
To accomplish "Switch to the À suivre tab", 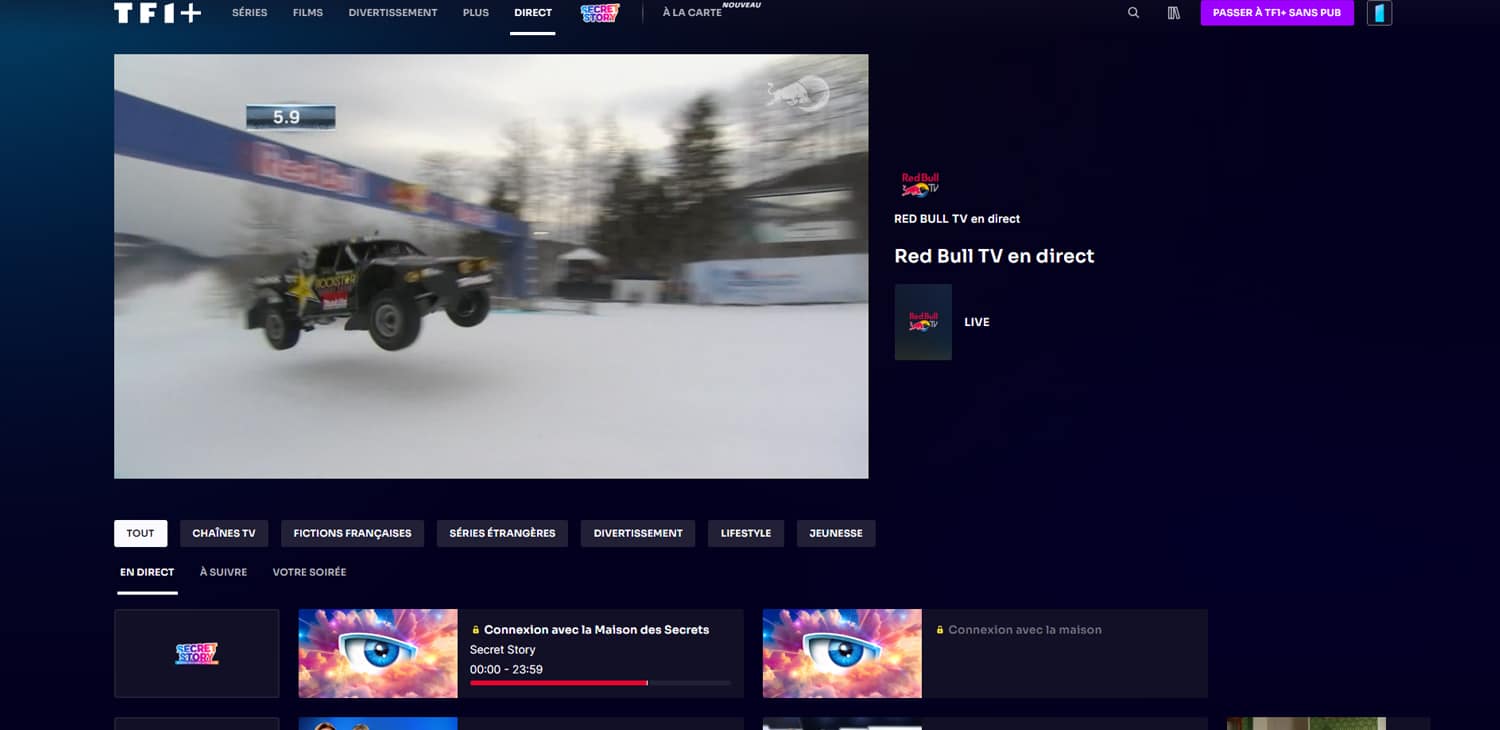I will pyautogui.click(x=223, y=572).
